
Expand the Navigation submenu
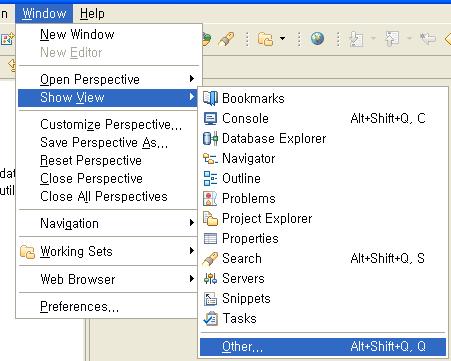(107, 223)
